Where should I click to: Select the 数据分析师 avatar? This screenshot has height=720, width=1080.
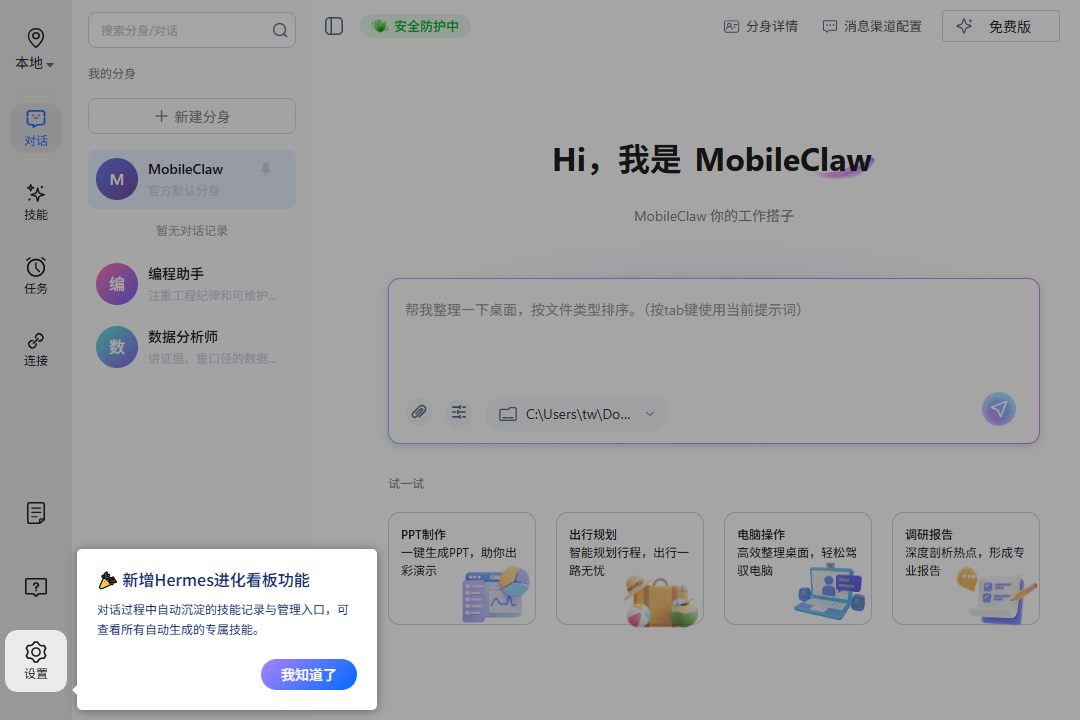pyautogui.click(x=191, y=347)
